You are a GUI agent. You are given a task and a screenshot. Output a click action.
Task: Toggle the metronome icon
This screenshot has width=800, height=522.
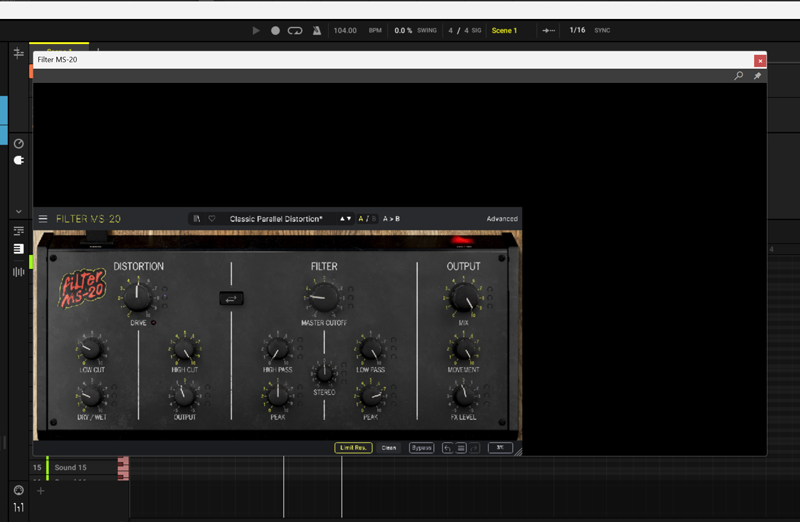click(317, 31)
